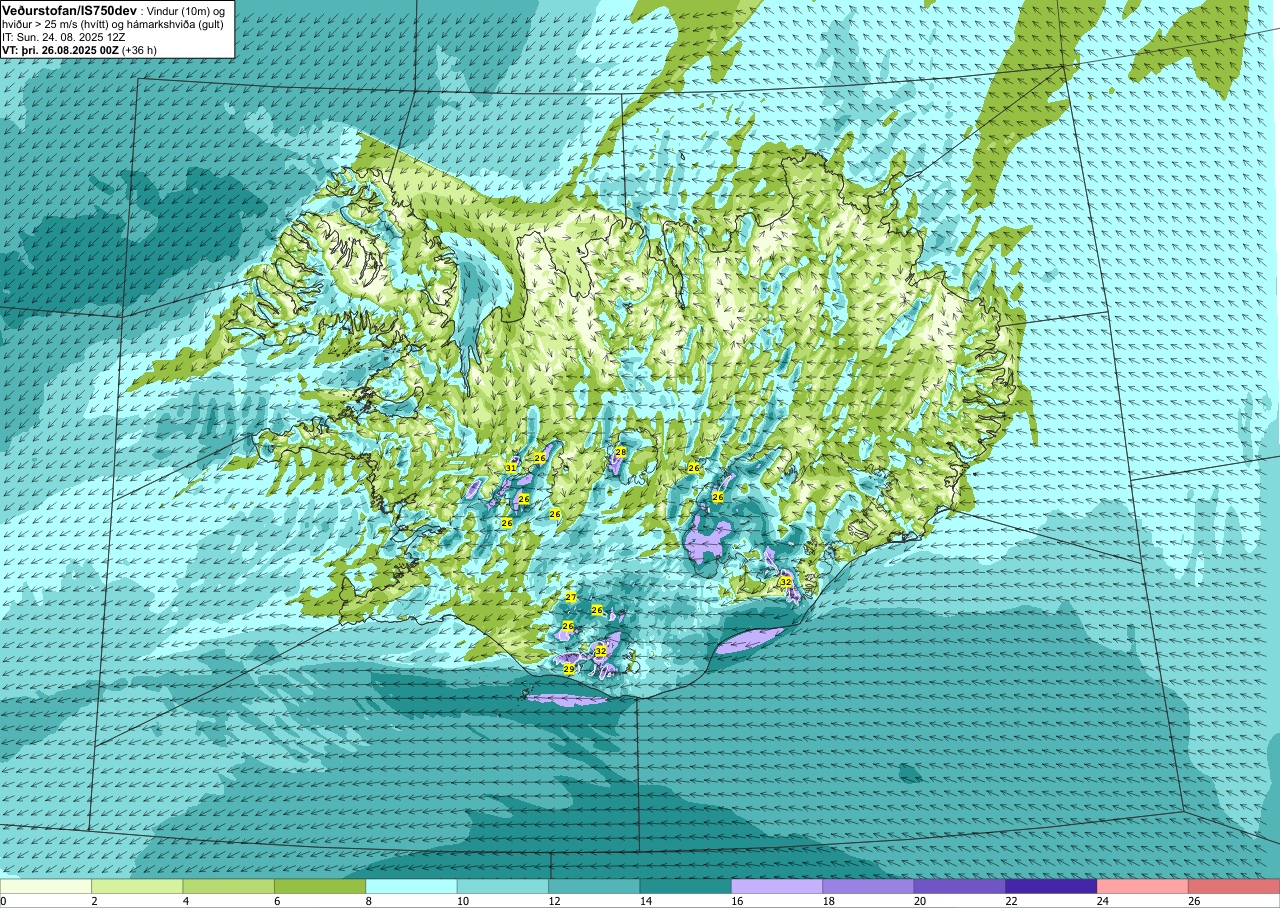Pick the 24–26 m/s light pink legend swatch
1280x908 pixels.
click(x=1143, y=887)
